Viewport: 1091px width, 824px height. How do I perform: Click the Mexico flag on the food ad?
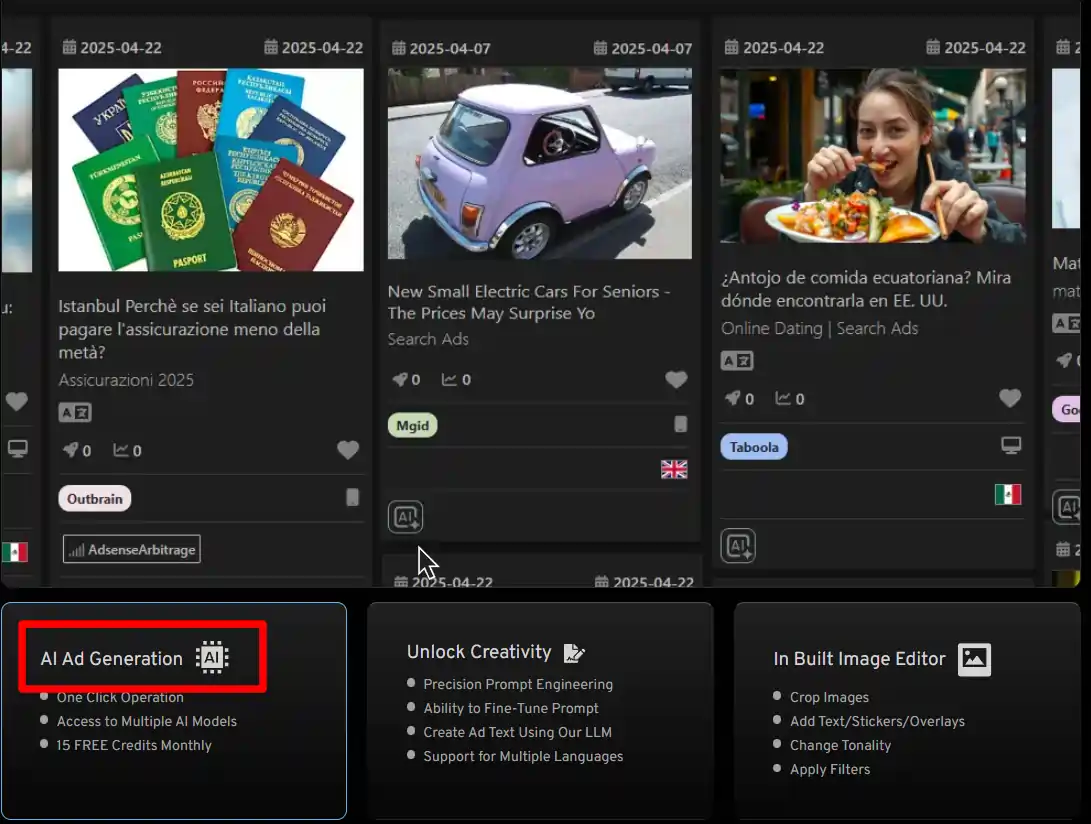click(x=1008, y=495)
